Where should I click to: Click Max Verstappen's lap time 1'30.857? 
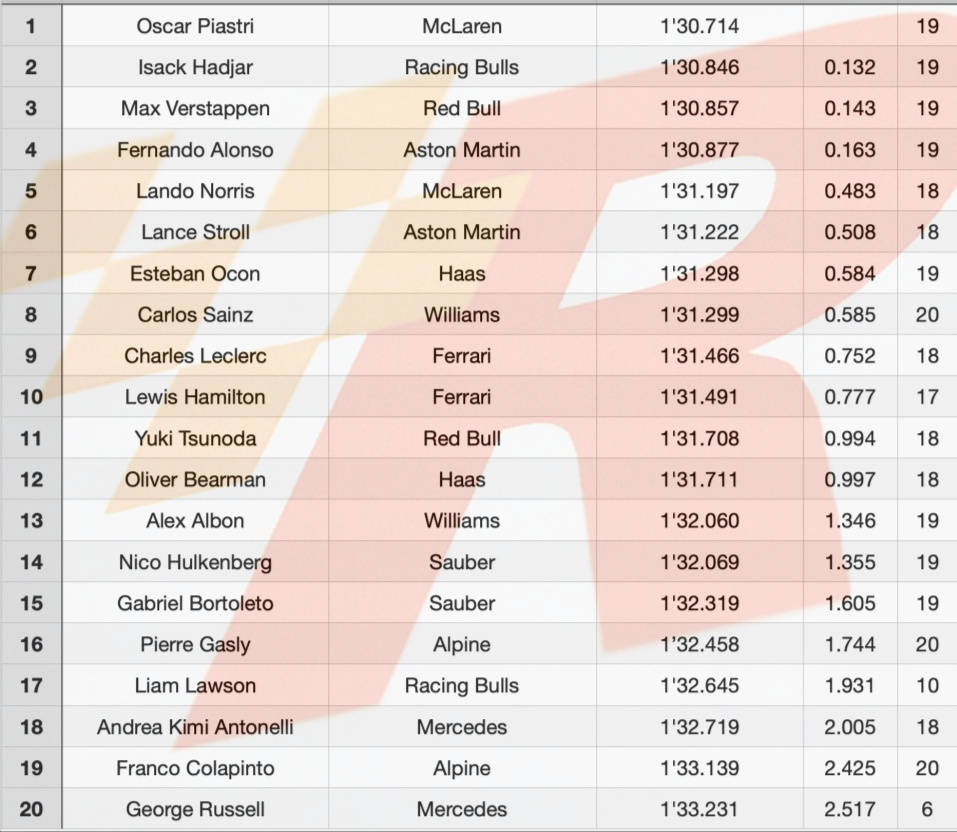(x=699, y=108)
